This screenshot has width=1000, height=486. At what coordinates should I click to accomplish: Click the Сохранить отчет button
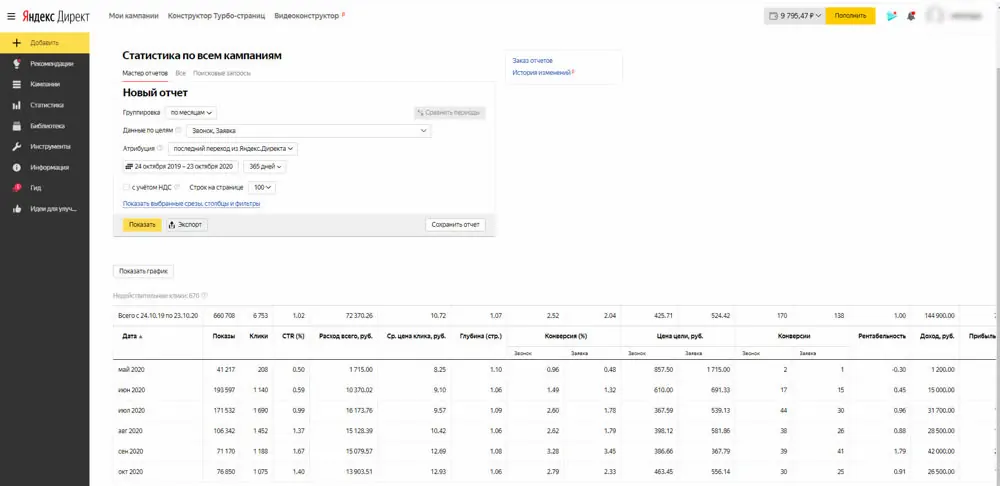tap(455, 225)
